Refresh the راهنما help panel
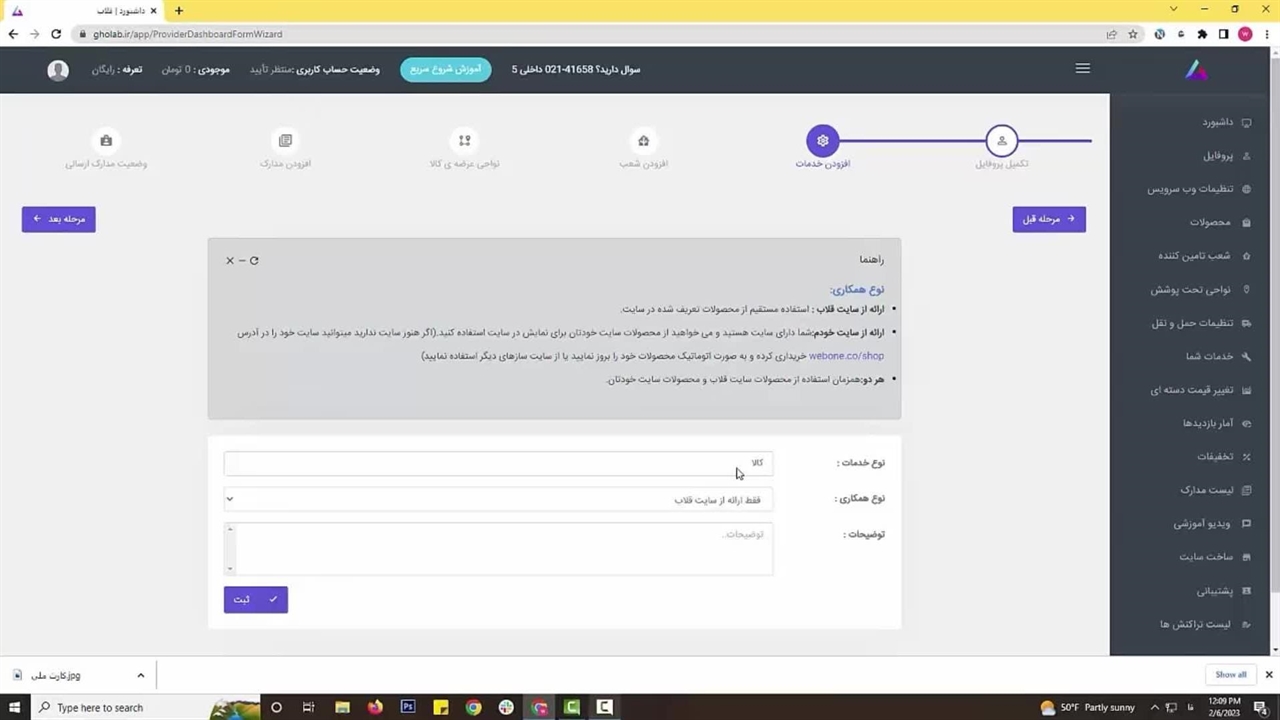This screenshot has height=720, width=1280. pyautogui.click(x=254, y=260)
